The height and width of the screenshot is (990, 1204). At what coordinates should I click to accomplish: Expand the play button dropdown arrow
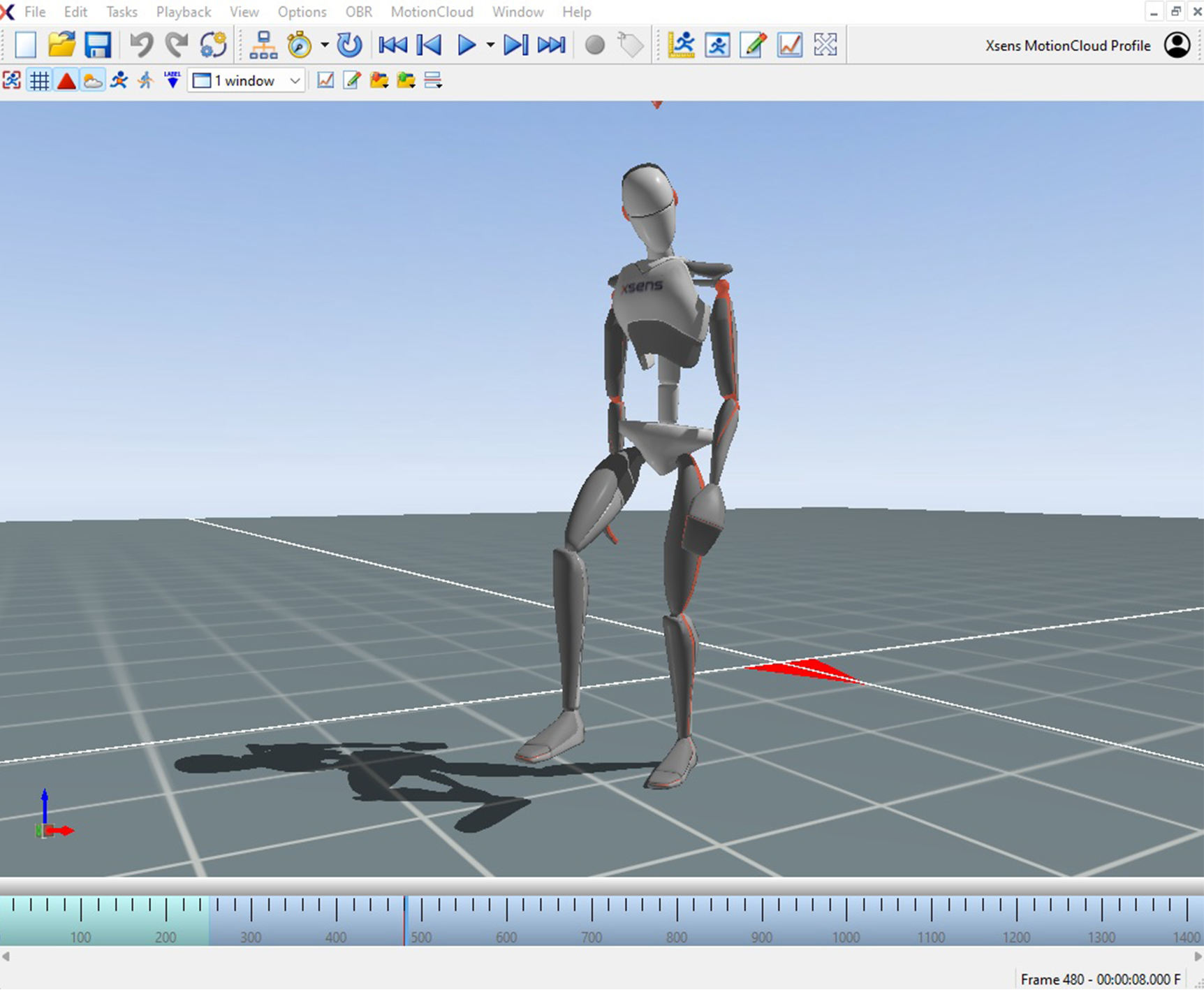pyautogui.click(x=491, y=45)
